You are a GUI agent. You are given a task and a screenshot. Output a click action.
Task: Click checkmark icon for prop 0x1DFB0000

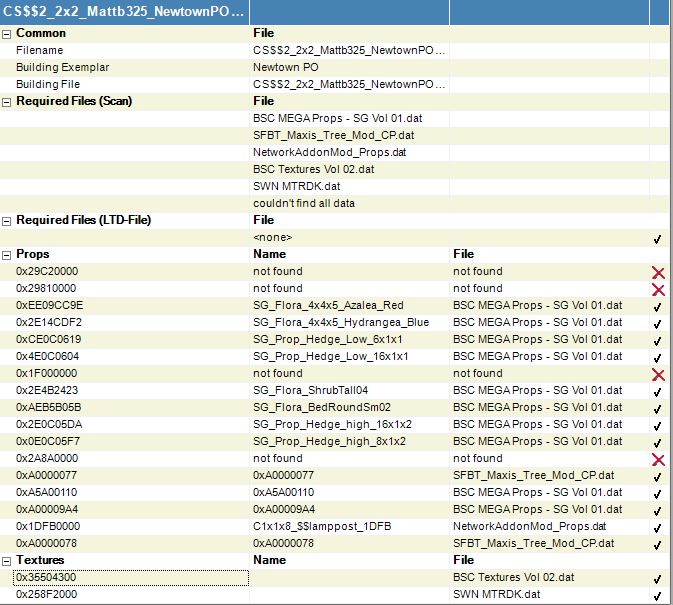(657, 528)
